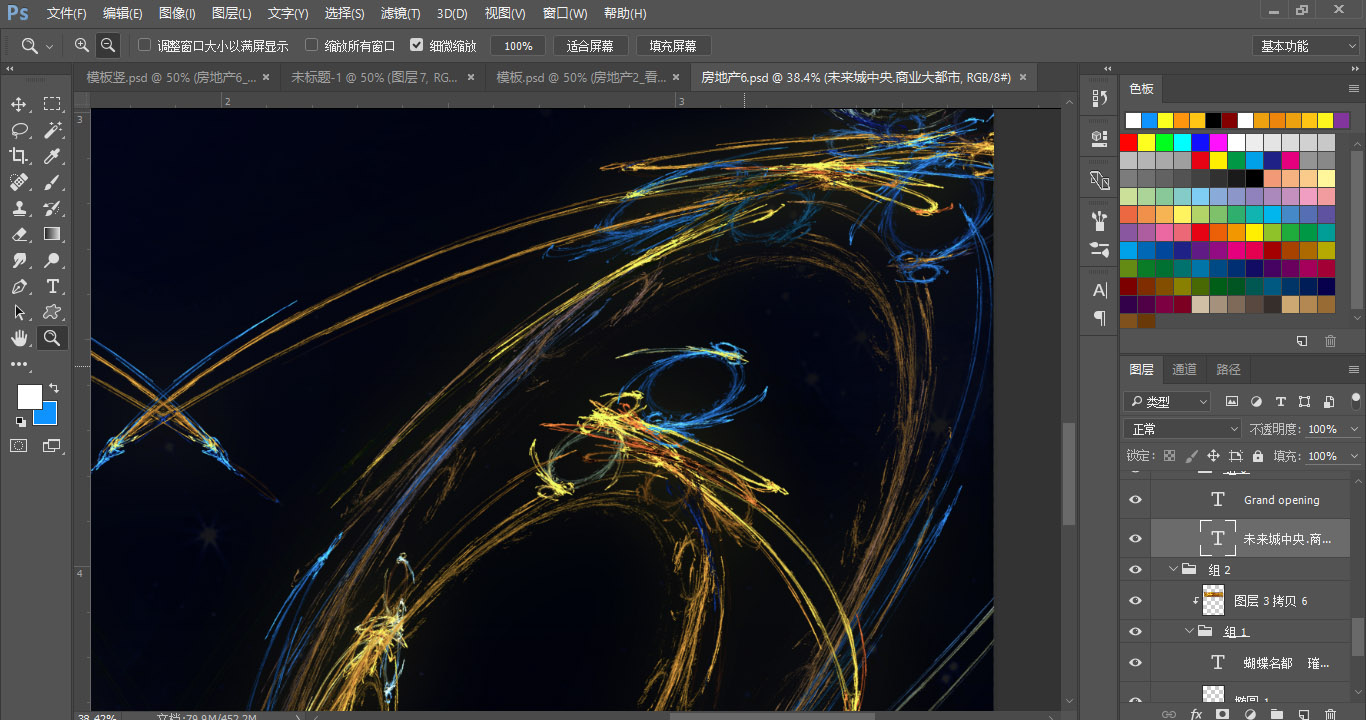The height and width of the screenshot is (720, 1366).
Task: Select the Path Selection arrow tool
Action: 19,312
